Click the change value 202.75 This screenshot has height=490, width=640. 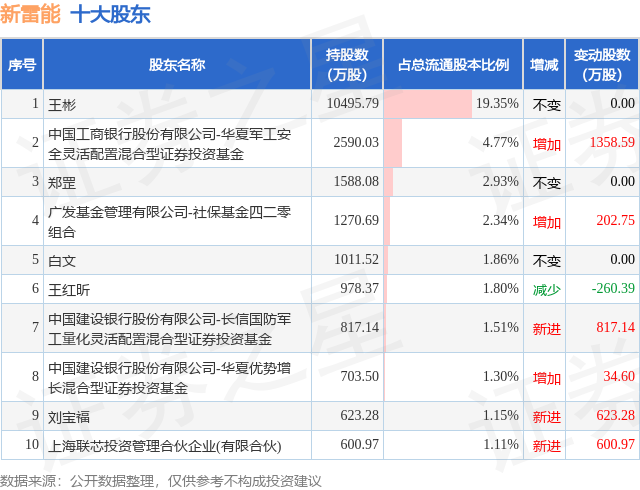click(x=616, y=220)
